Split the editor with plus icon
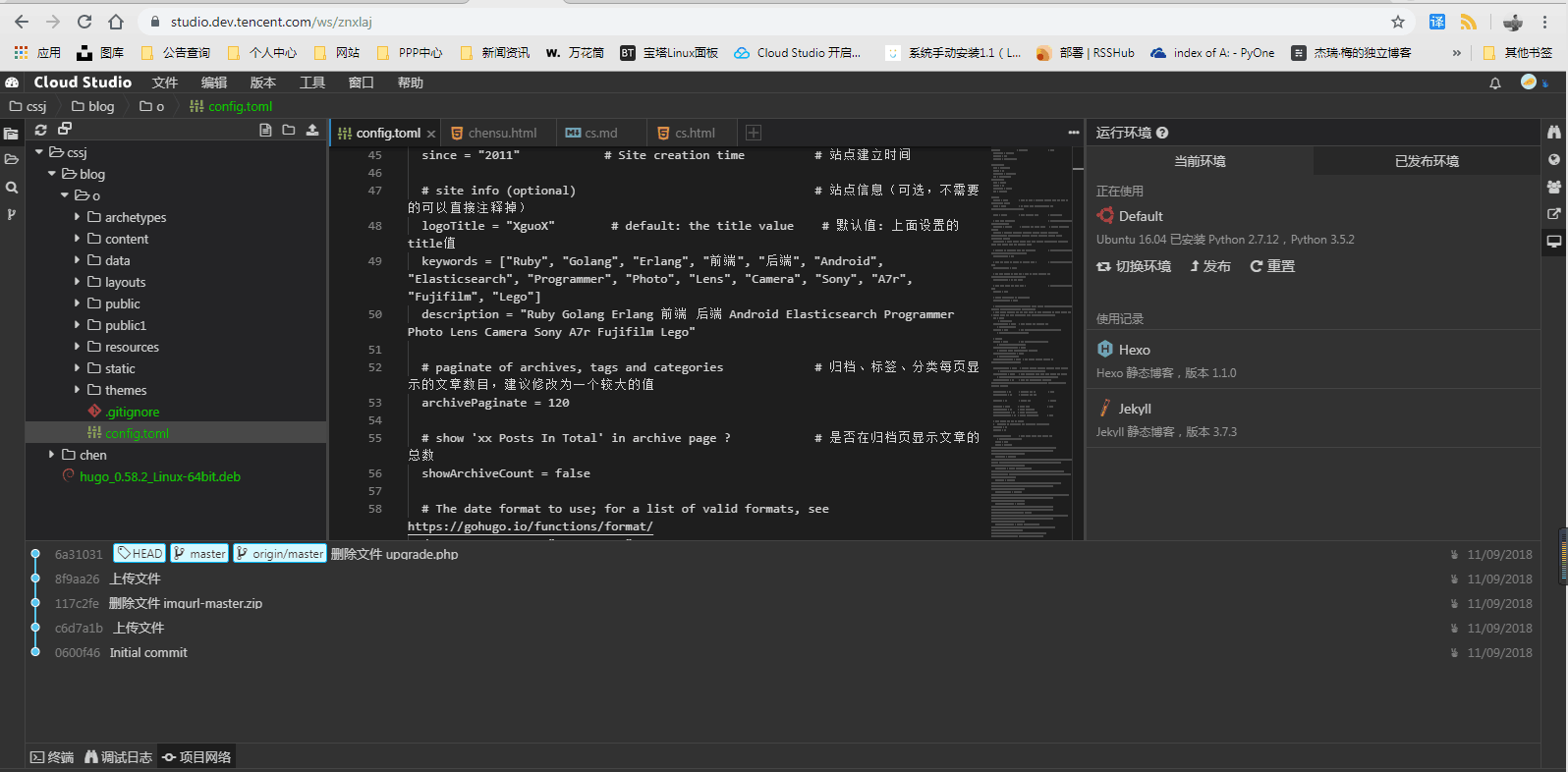The image size is (1568, 772). [x=754, y=133]
